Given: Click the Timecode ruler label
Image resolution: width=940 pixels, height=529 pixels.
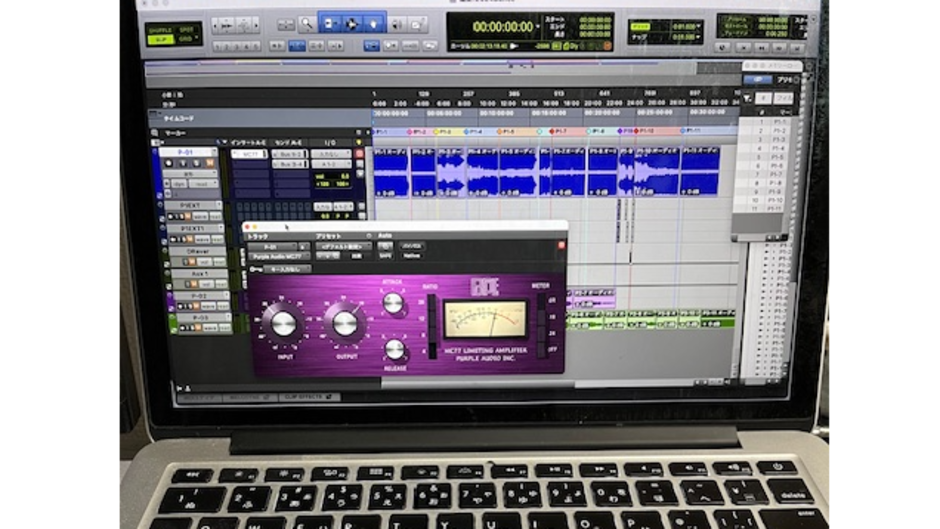Looking at the screenshot, I should 180,119.
